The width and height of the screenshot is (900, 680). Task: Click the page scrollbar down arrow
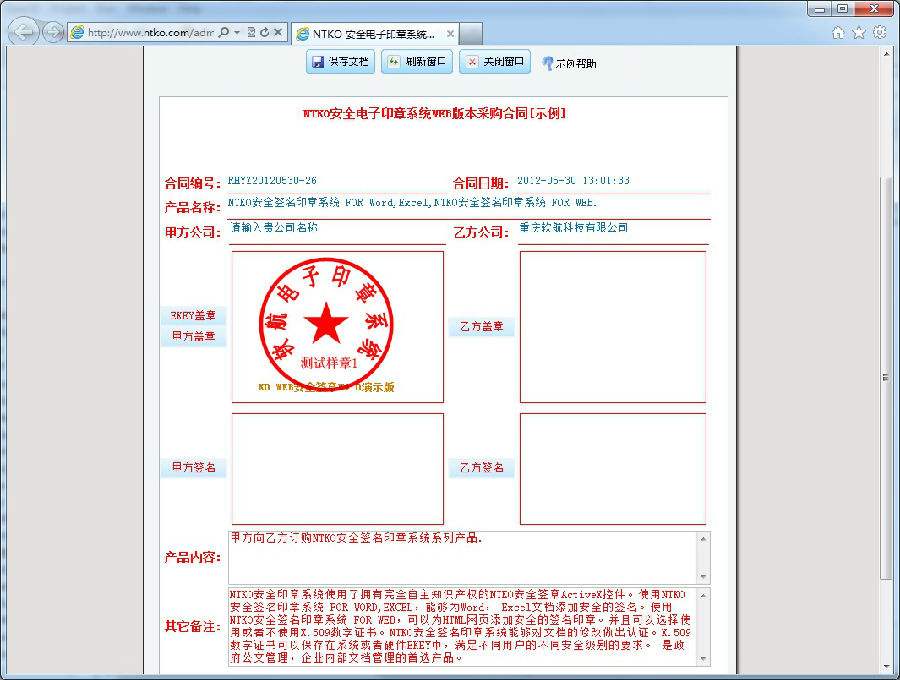point(886,668)
